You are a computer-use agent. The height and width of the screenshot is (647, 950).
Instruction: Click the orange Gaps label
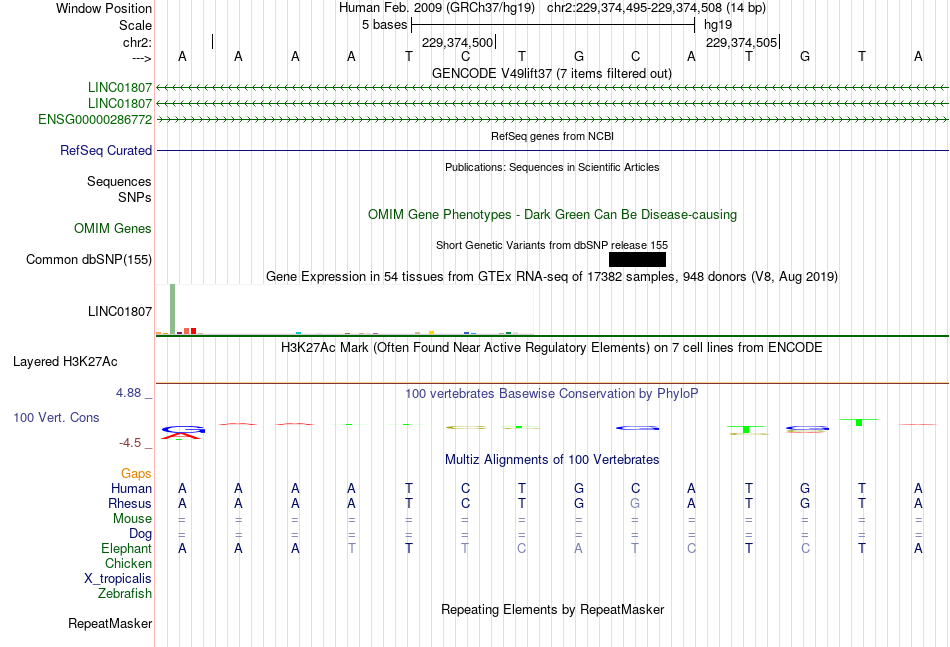click(136, 473)
